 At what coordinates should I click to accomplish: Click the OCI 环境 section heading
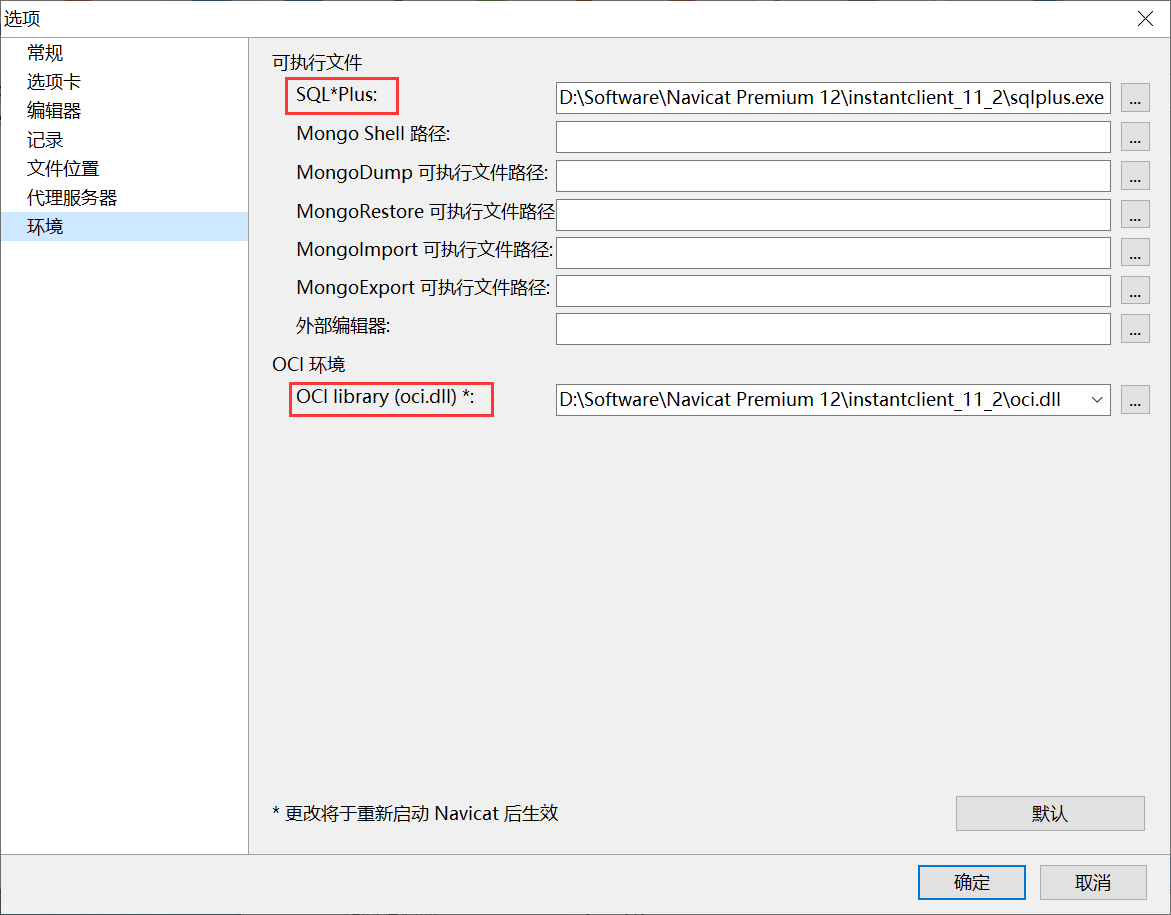coord(308,365)
